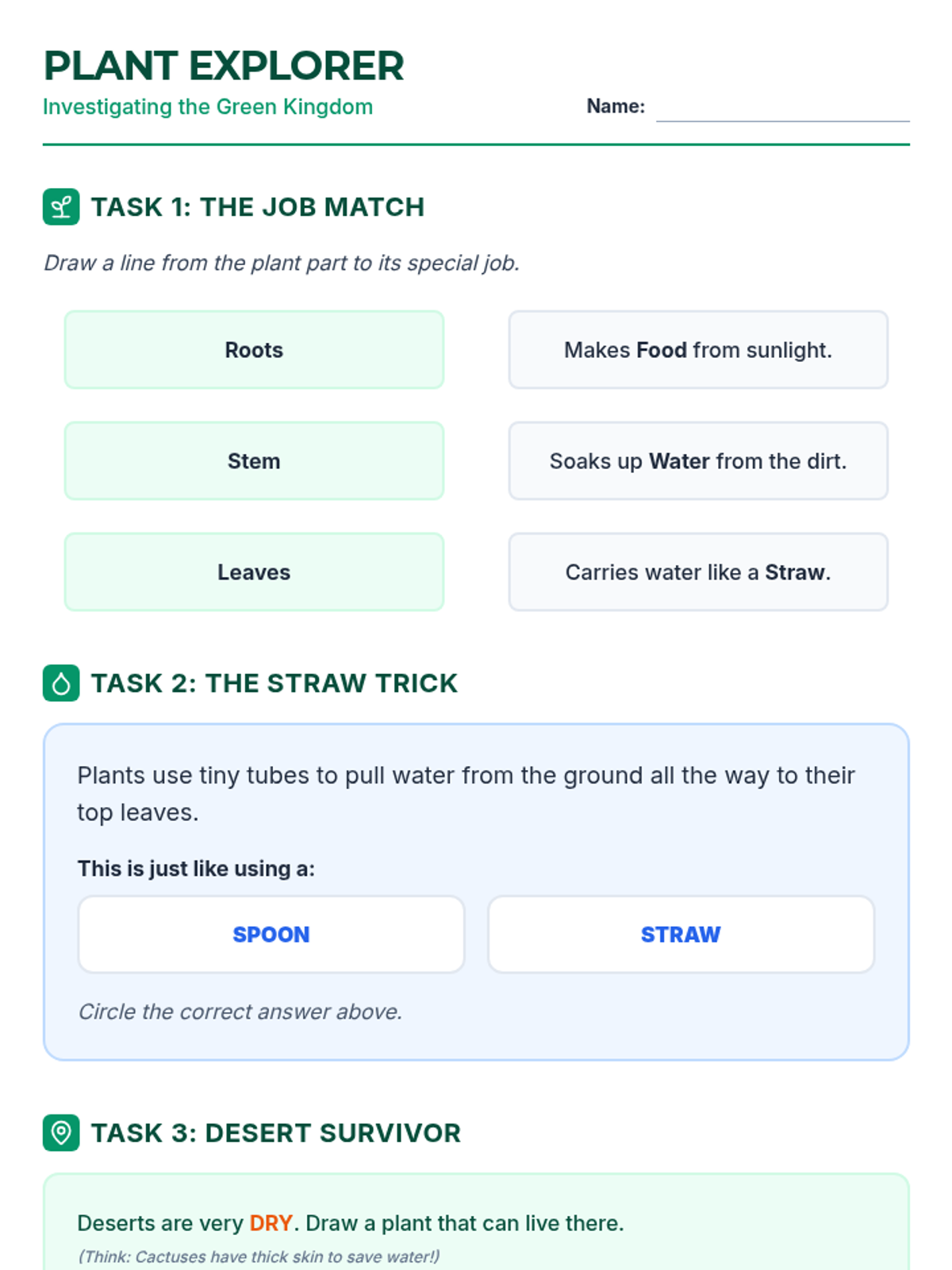Select the Roots plant part box
952x1270 pixels.
click(x=254, y=350)
